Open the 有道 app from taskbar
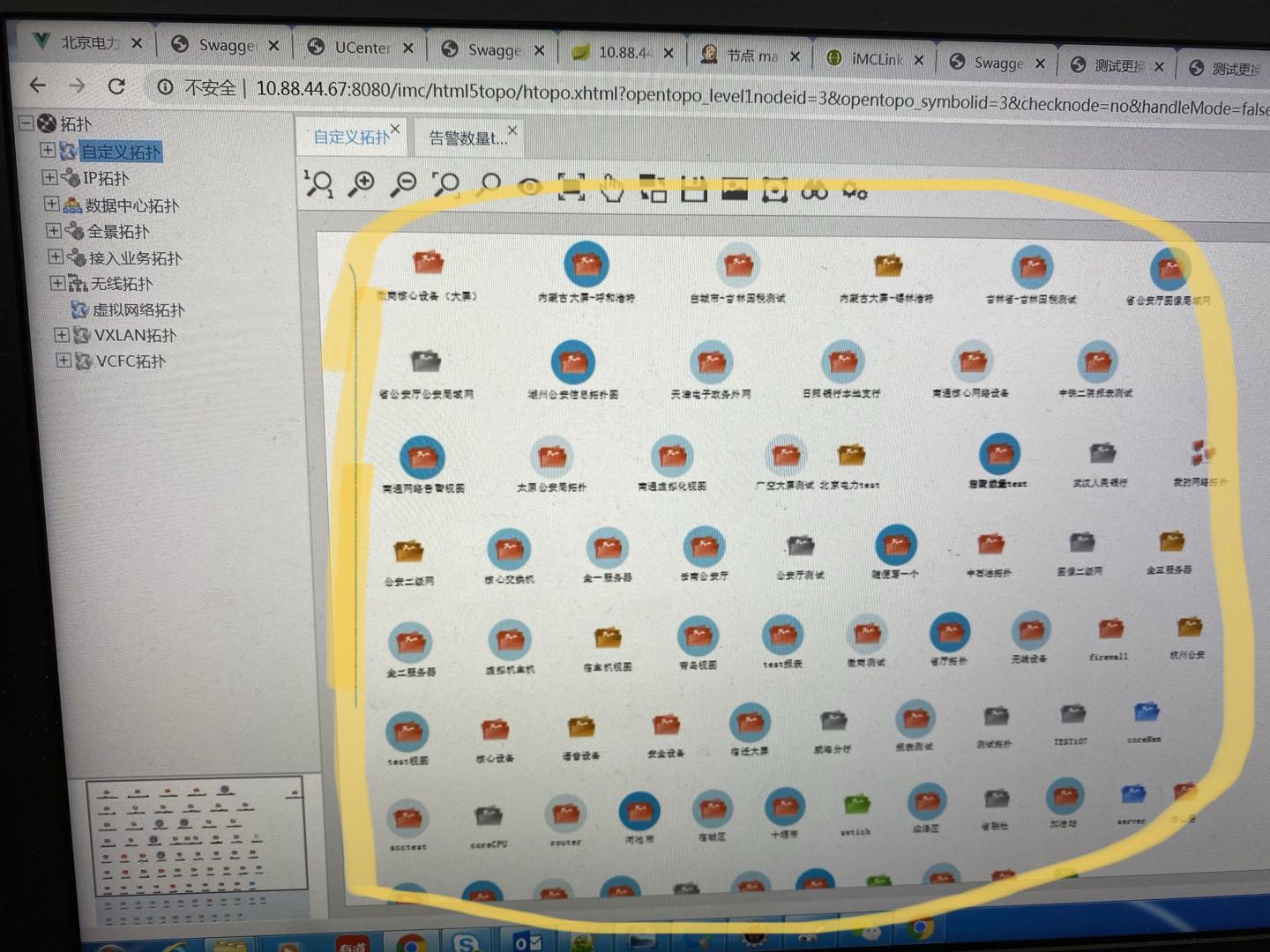This screenshot has height=952, width=1270. 353,943
